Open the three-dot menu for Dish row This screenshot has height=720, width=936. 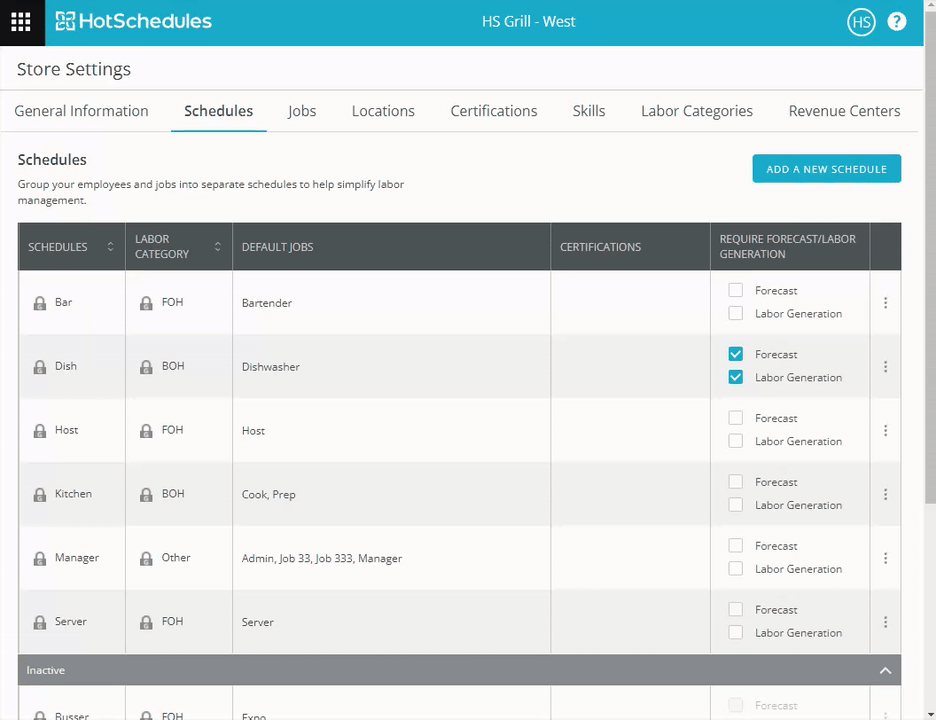(x=885, y=367)
